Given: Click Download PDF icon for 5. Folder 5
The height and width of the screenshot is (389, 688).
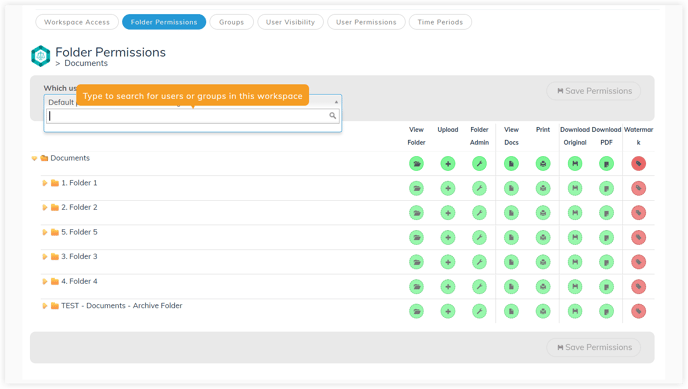Looking at the screenshot, I should click(606, 237).
